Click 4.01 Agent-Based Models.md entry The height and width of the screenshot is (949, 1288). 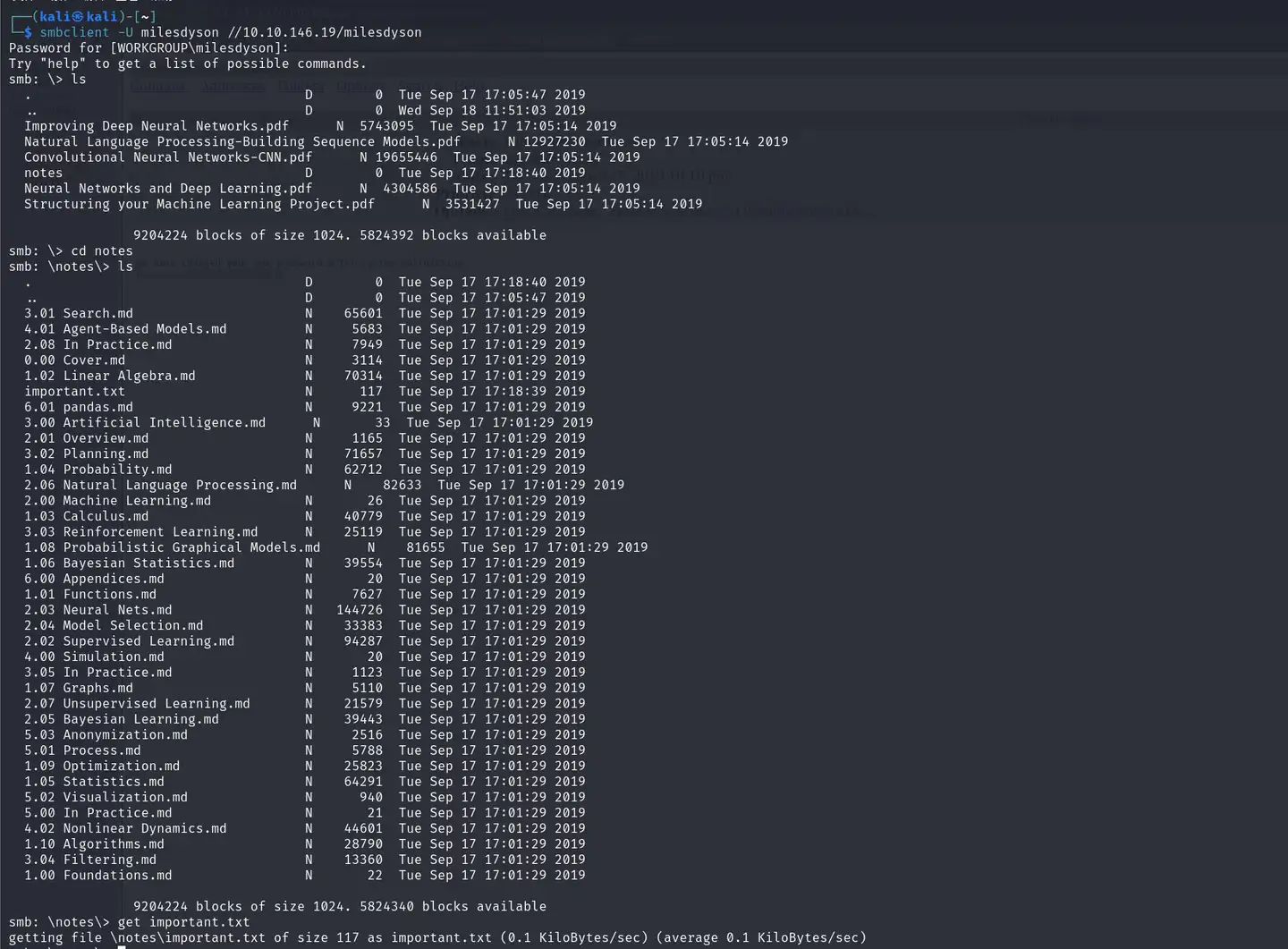[125, 329]
